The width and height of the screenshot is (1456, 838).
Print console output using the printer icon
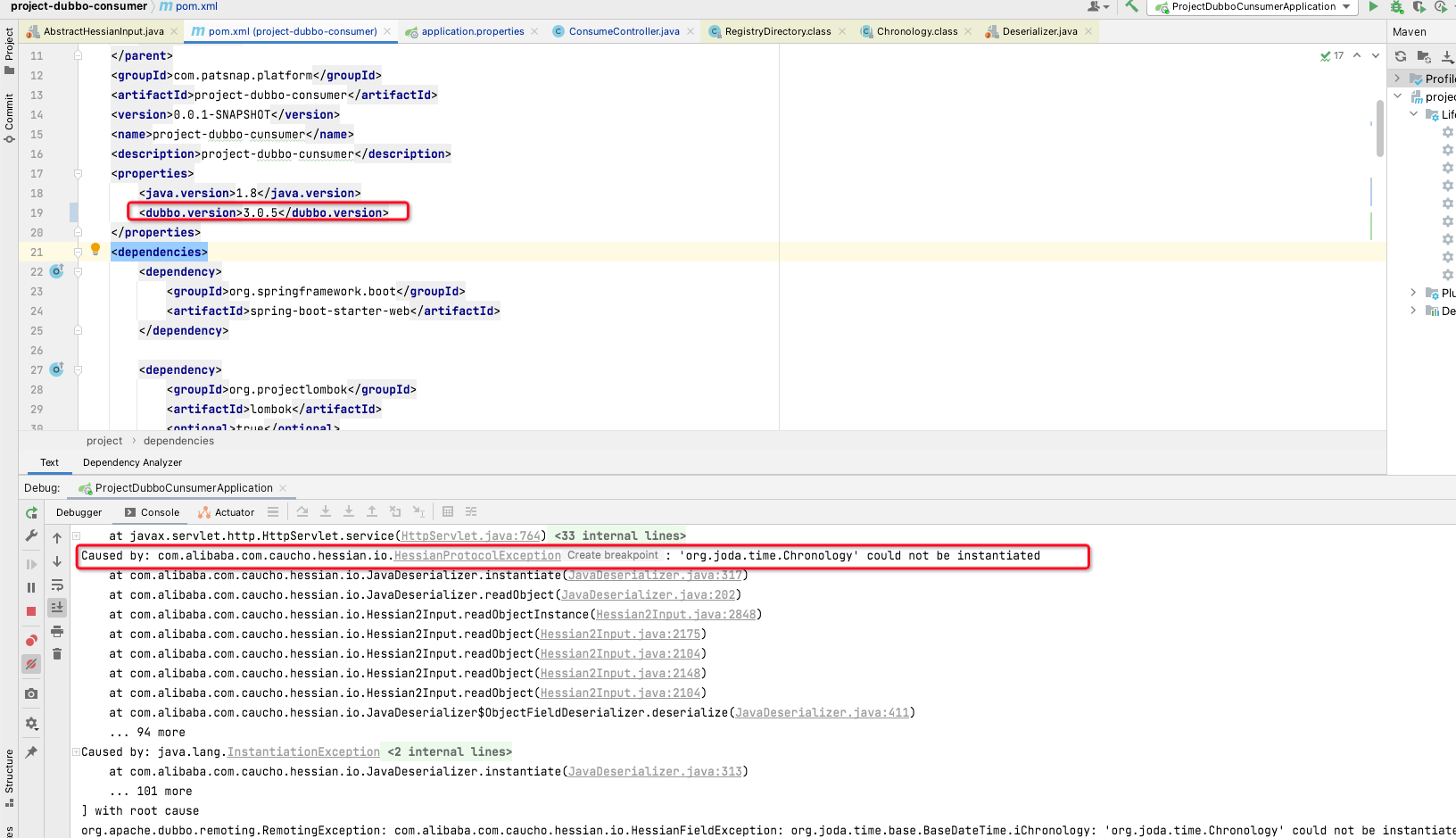(x=57, y=633)
